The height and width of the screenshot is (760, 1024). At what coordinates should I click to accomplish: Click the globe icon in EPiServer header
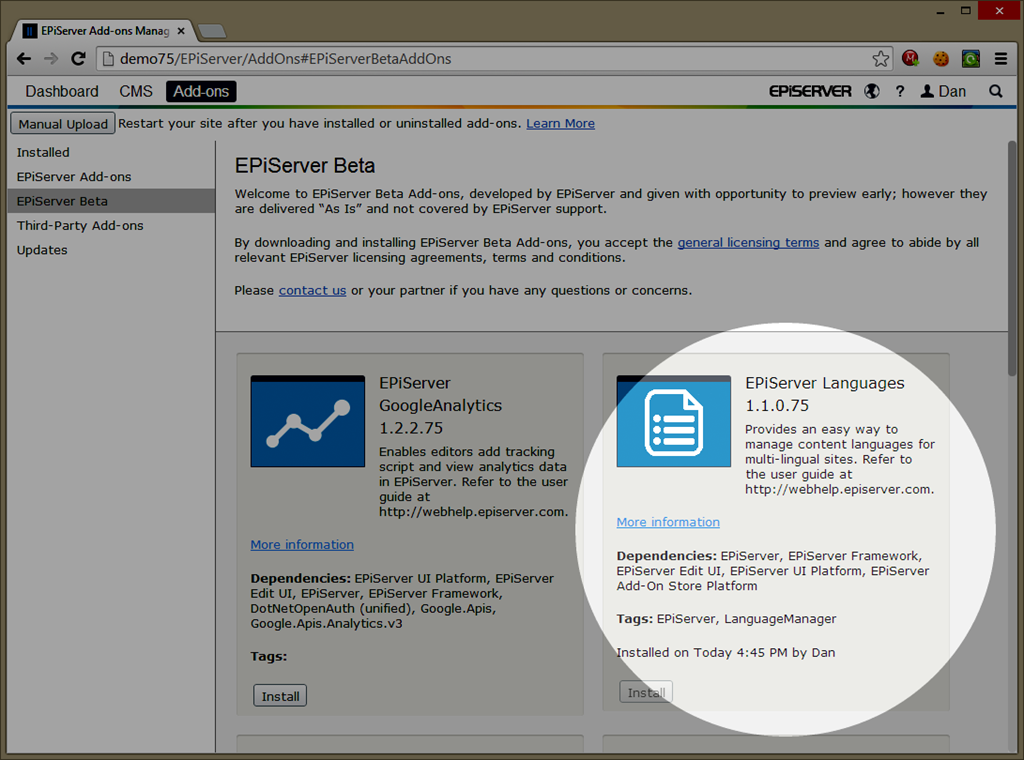pos(872,91)
